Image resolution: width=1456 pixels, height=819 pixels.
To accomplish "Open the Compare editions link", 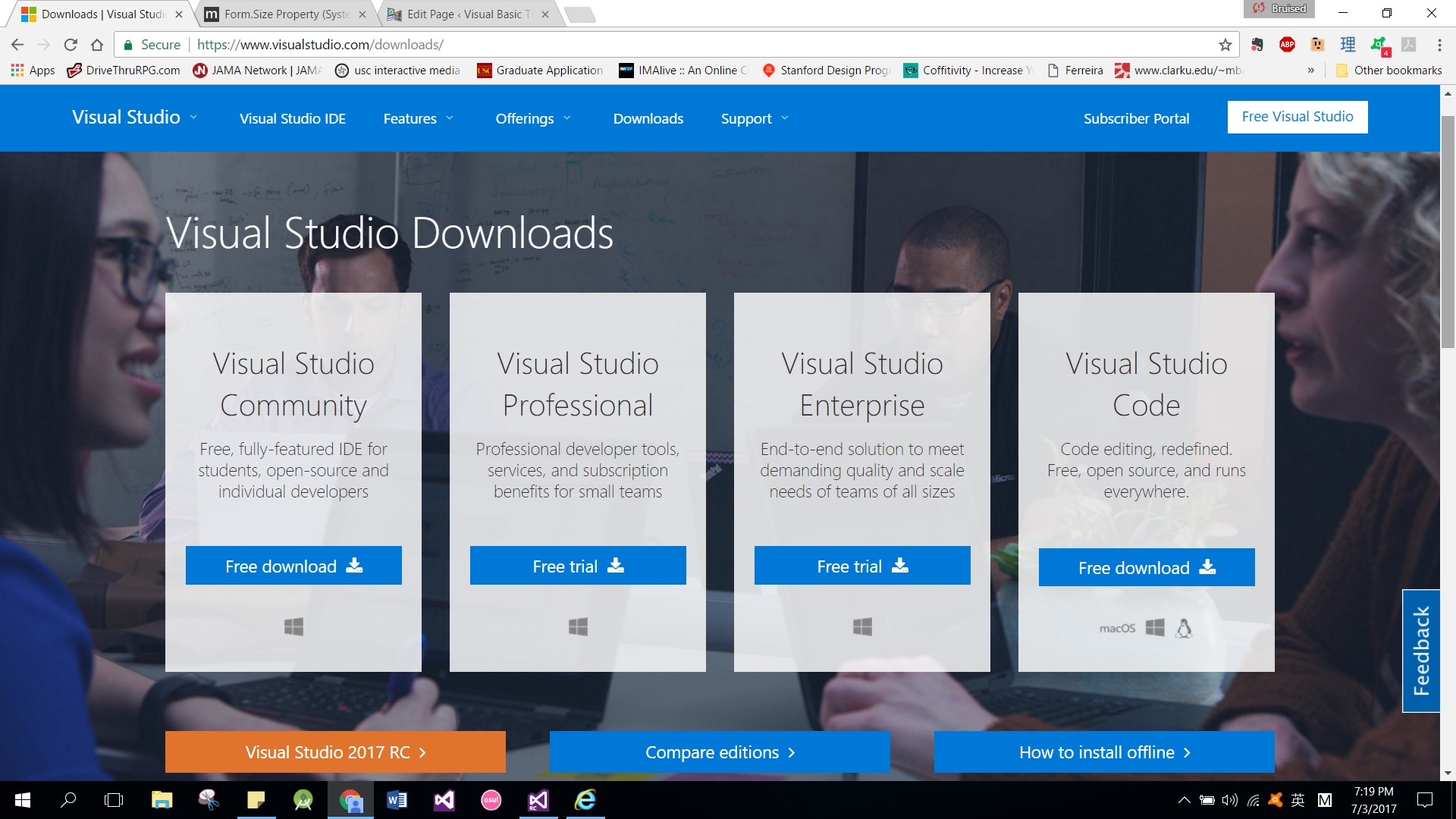I will coord(720,752).
